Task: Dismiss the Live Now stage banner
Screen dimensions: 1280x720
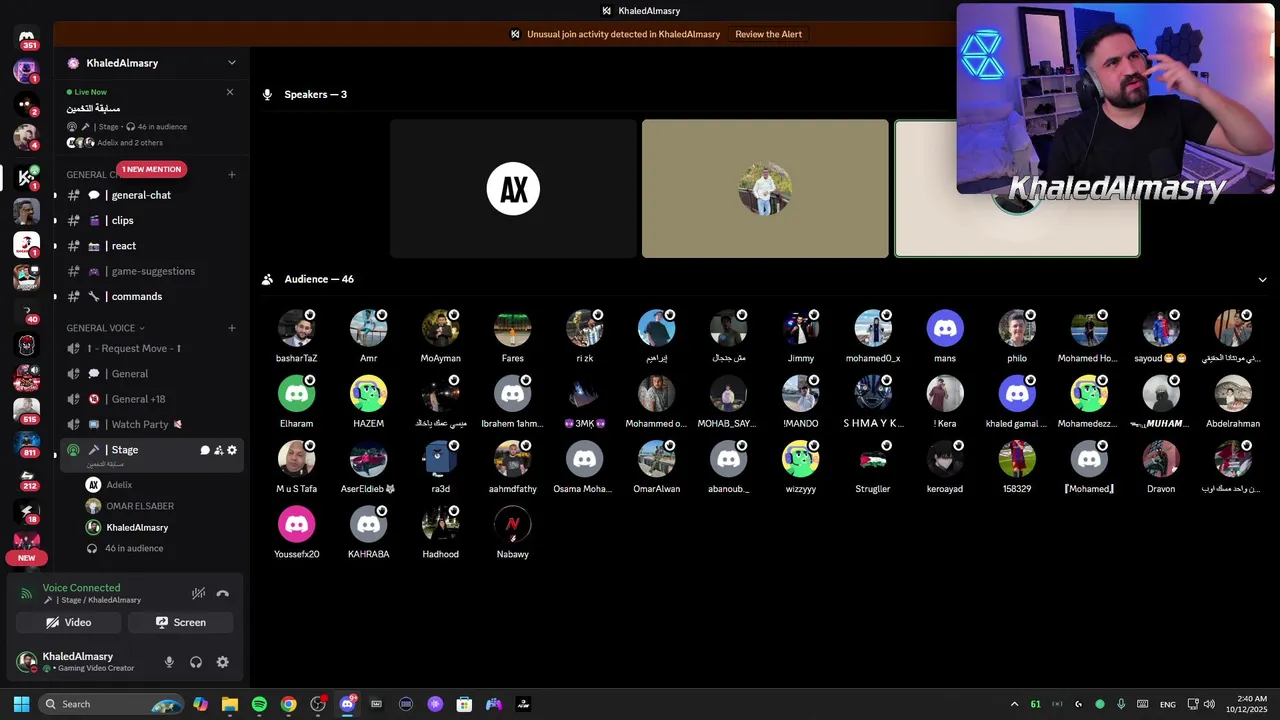Action: 230,92
